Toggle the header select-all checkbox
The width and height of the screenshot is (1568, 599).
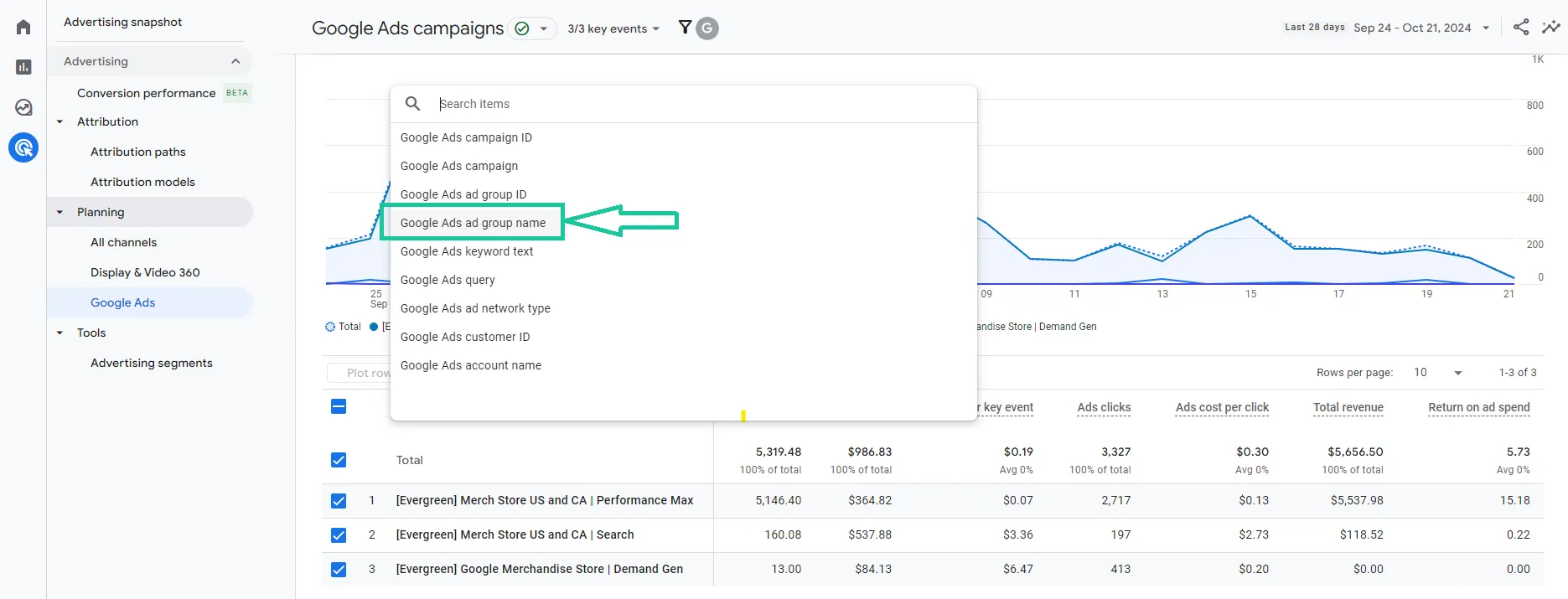point(339,406)
